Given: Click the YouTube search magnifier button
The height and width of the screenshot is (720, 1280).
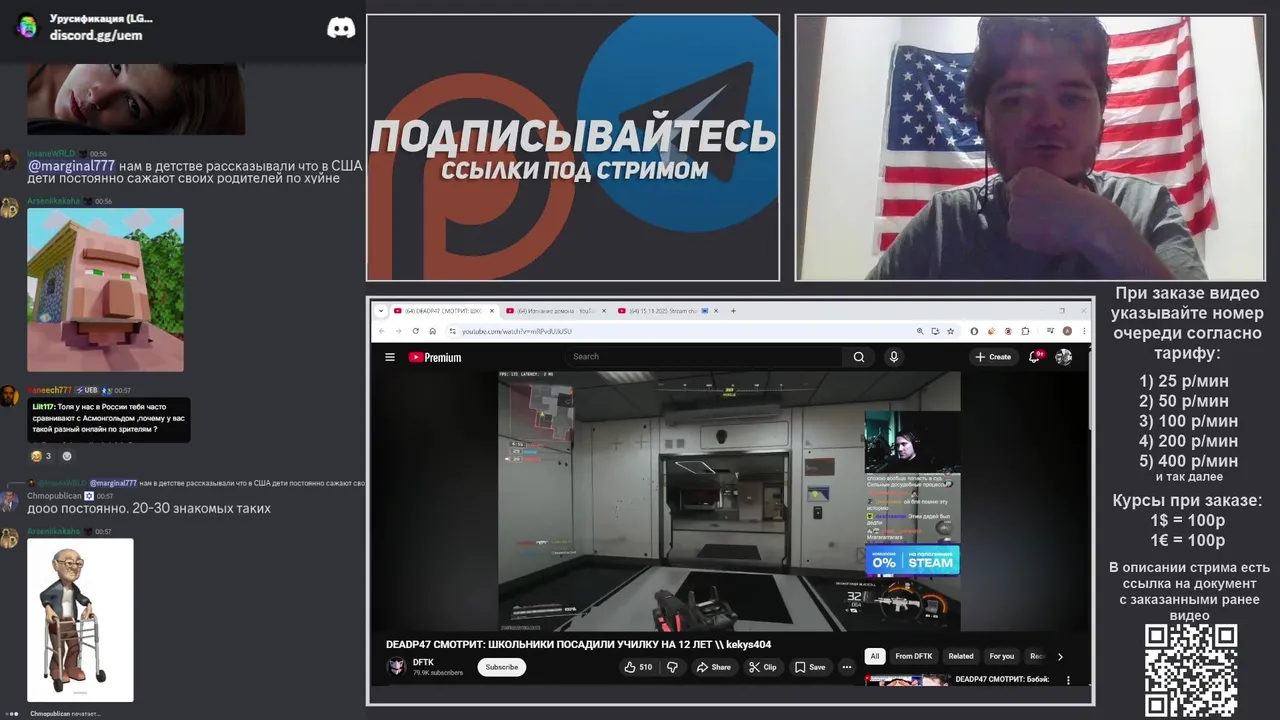Looking at the screenshot, I should pos(859,357).
